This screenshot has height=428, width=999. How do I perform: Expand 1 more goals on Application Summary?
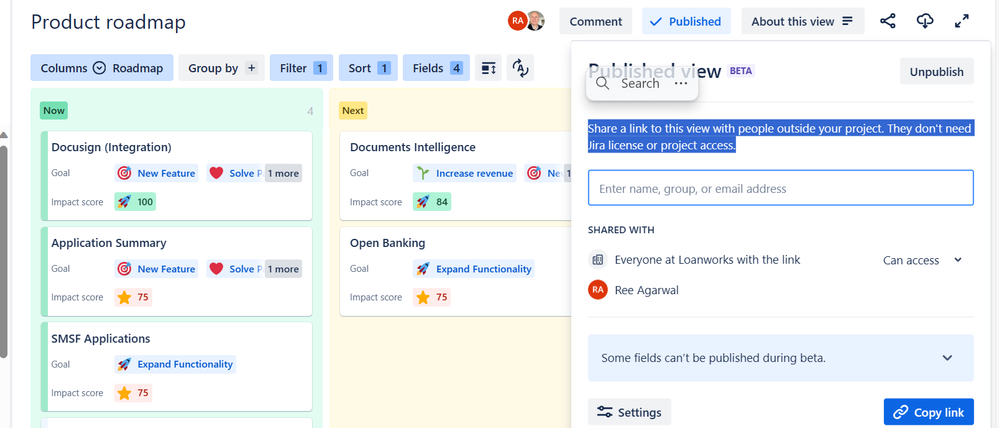pyautogui.click(x=283, y=269)
